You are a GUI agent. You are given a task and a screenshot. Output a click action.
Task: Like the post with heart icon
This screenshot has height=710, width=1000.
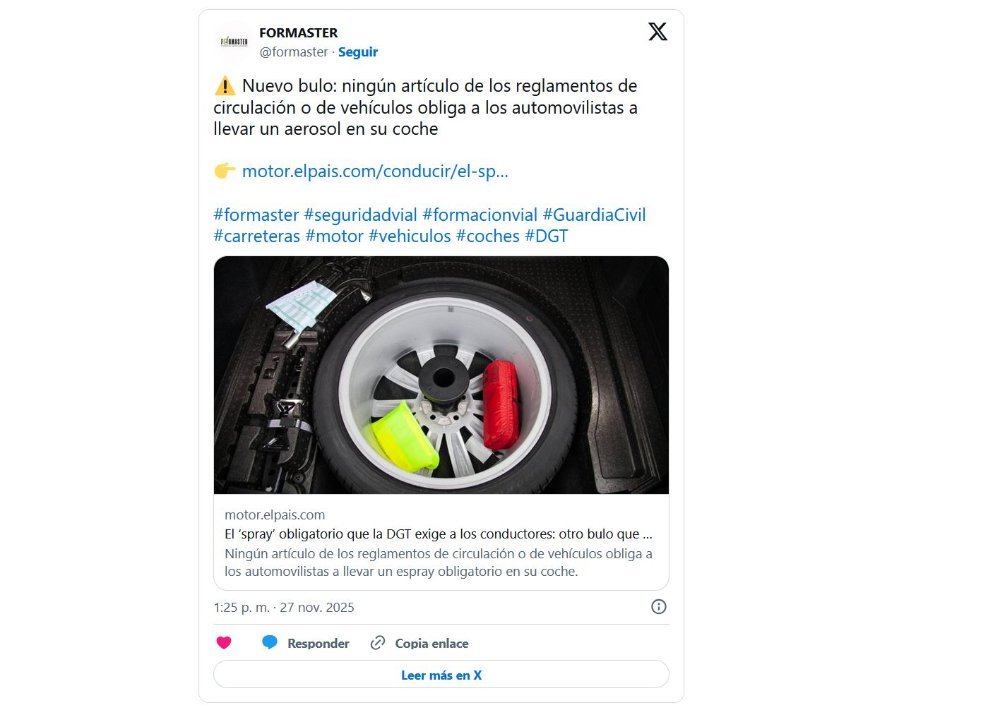pos(224,642)
